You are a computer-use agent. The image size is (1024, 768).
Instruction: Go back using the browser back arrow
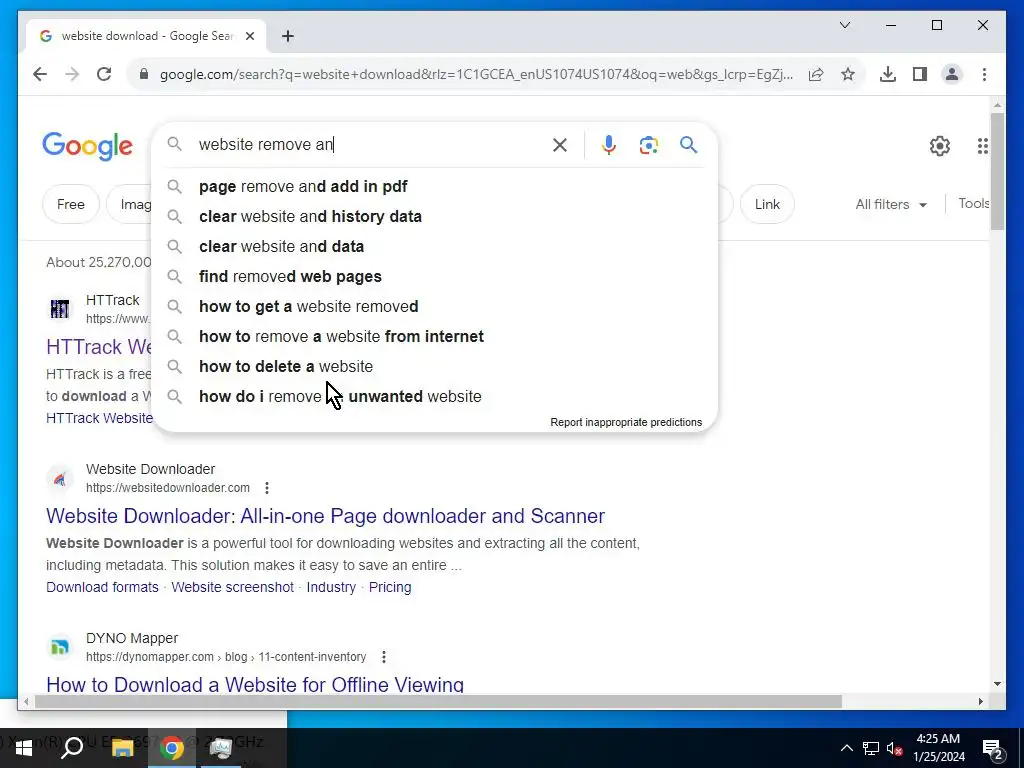[40, 74]
